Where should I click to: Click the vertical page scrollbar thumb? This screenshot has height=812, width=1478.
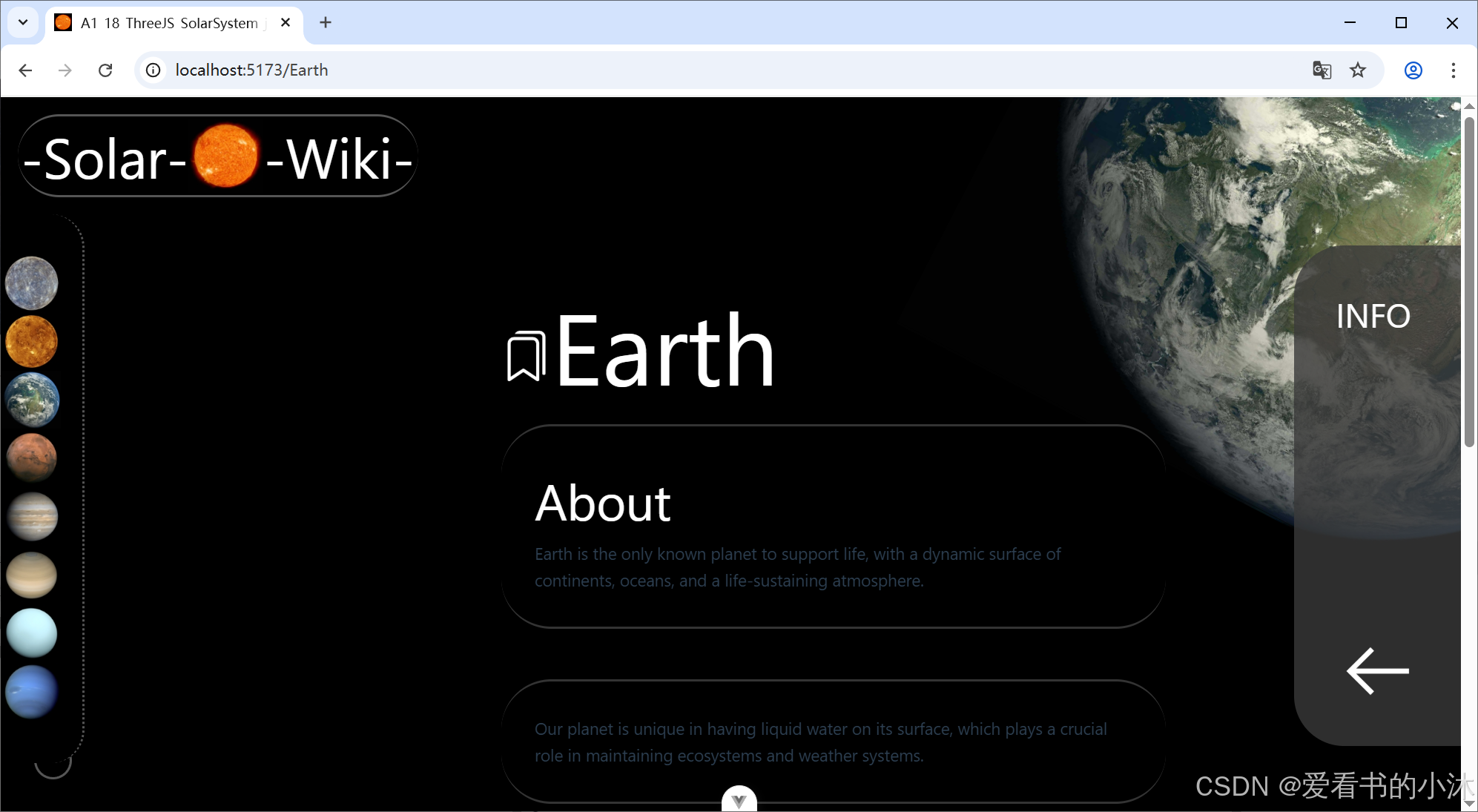pos(1469,282)
